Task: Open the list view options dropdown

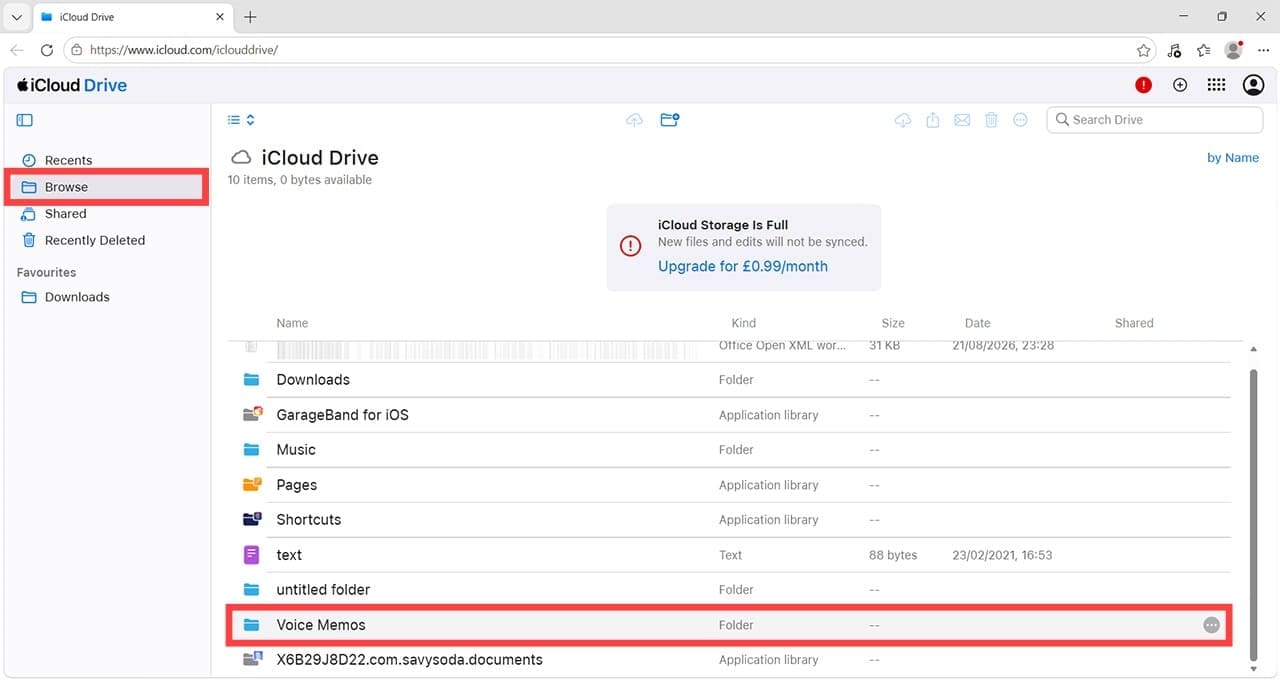Action: 241,120
